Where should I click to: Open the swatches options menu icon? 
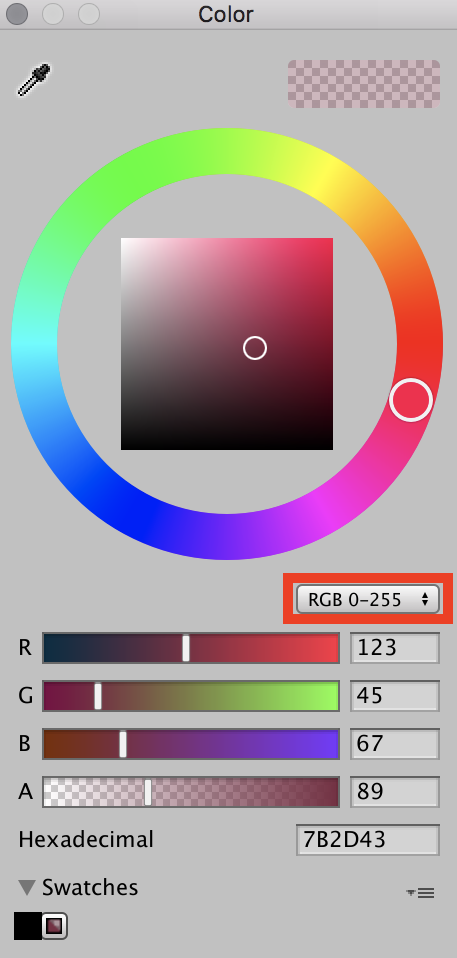click(420, 893)
